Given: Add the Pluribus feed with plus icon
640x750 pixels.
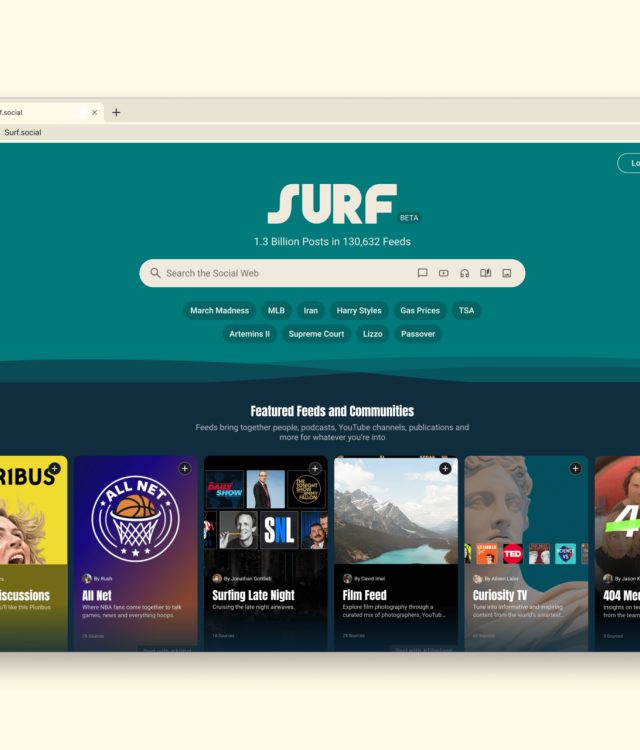Looking at the screenshot, I should coord(55,469).
